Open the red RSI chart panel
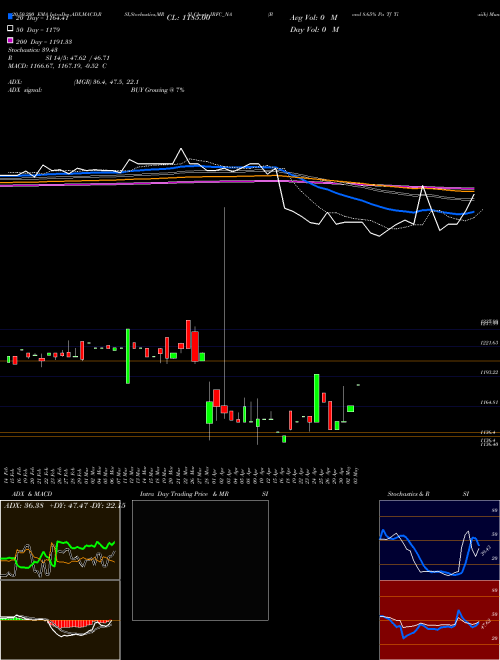500x660 pixels. (x=439, y=620)
